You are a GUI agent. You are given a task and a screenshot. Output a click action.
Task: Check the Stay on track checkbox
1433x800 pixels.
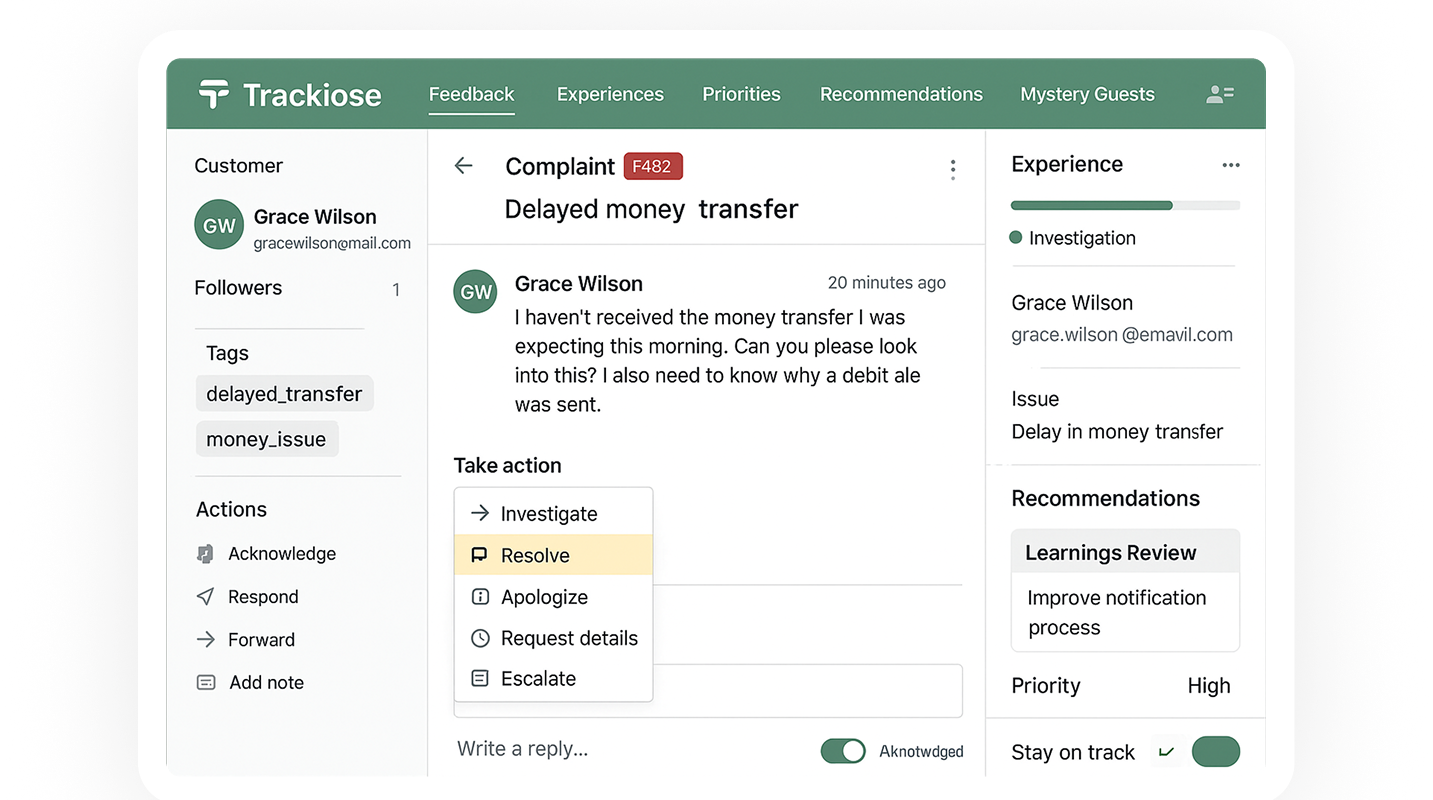tap(1167, 750)
